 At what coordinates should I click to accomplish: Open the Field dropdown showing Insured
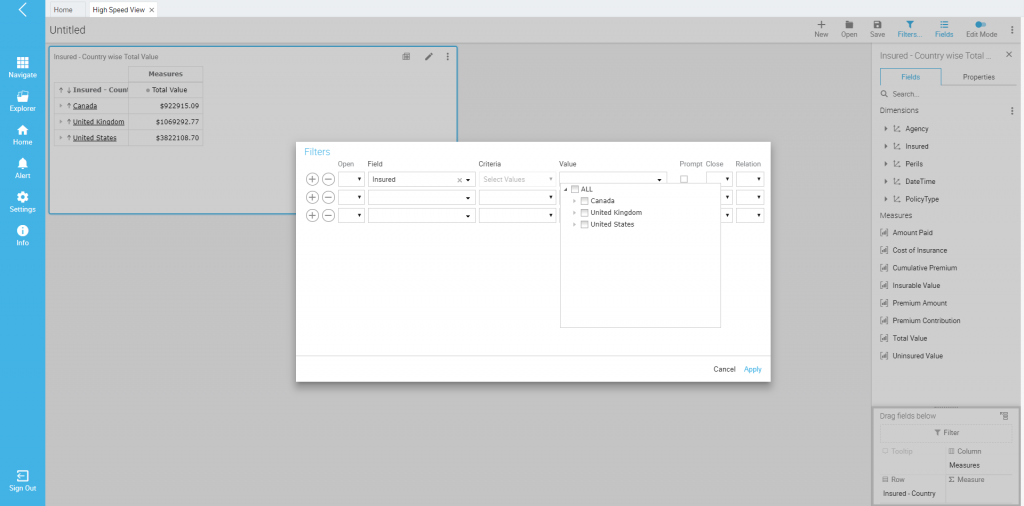(x=468, y=180)
